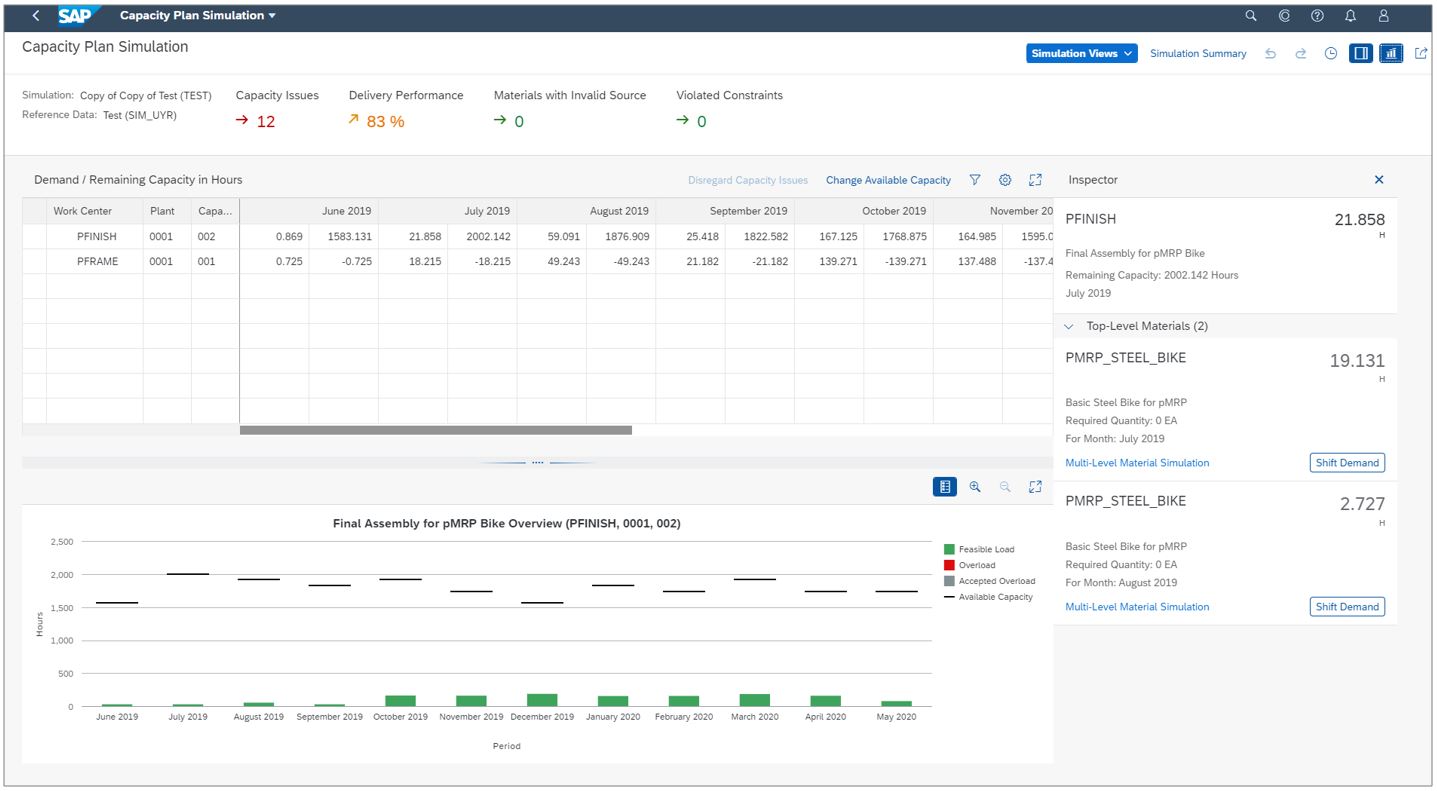Zoom out on the overview chart
Image resolution: width=1437 pixels, height=791 pixels.
click(x=1004, y=486)
